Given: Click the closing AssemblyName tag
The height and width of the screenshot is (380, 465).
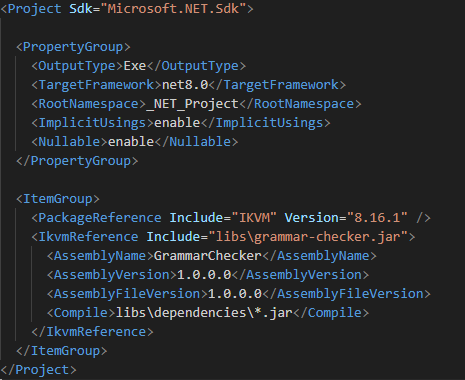Looking at the screenshot, I should (x=319, y=256).
